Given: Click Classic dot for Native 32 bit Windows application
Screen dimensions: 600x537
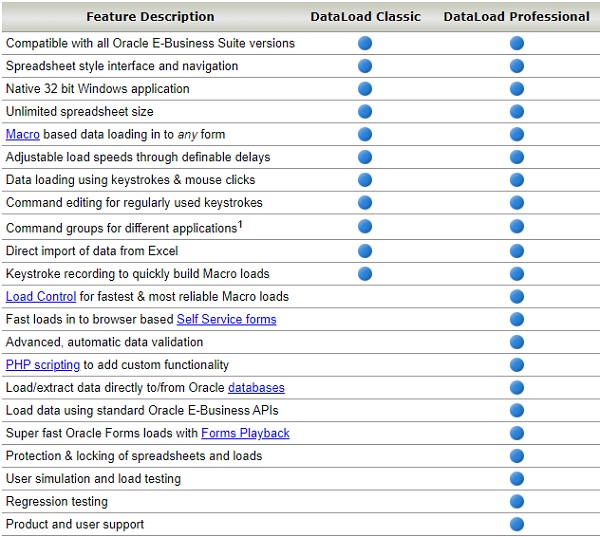Looking at the screenshot, I should click(365, 89).
